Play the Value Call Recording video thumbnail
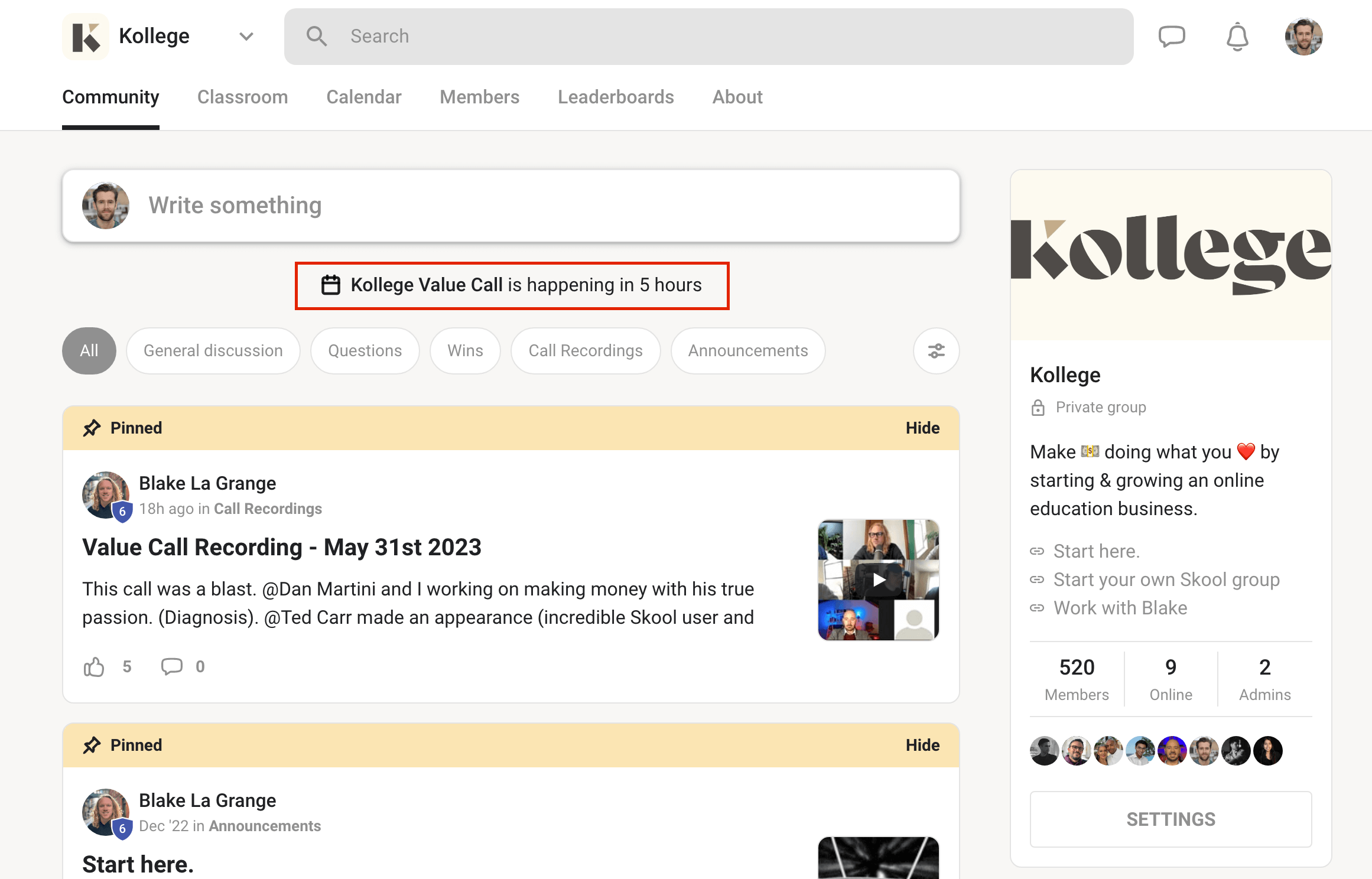The image size is (1372, 879). pyautogui.click(x=878, y=580)
